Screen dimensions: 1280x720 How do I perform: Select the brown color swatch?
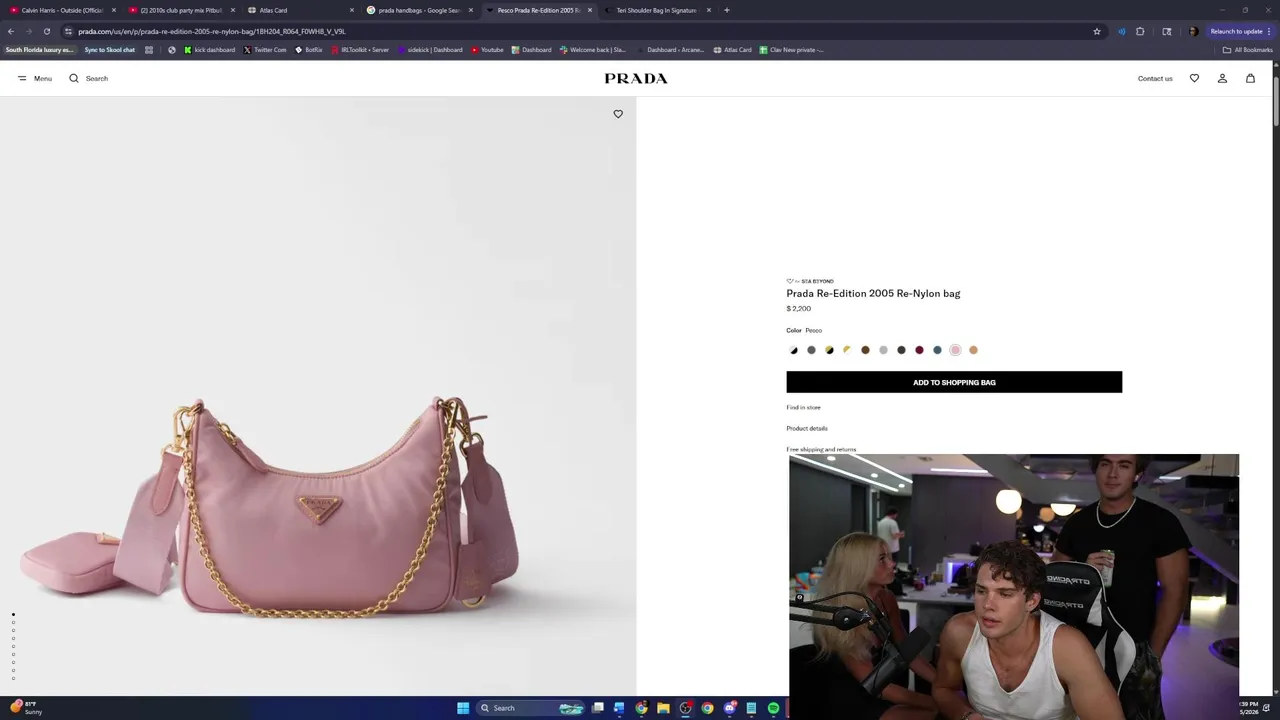(x=865, y=350)
